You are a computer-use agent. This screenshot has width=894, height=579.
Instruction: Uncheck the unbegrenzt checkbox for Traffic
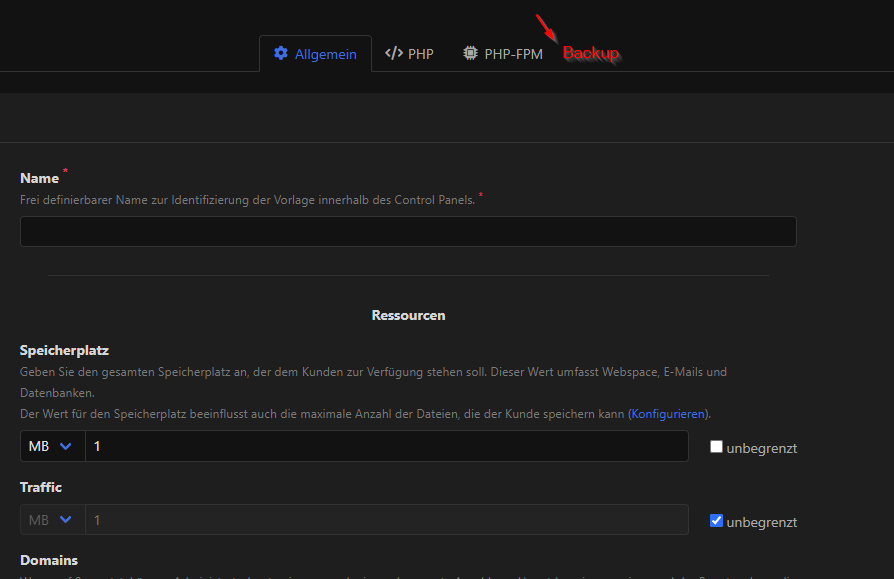click(x=716, y=521)
